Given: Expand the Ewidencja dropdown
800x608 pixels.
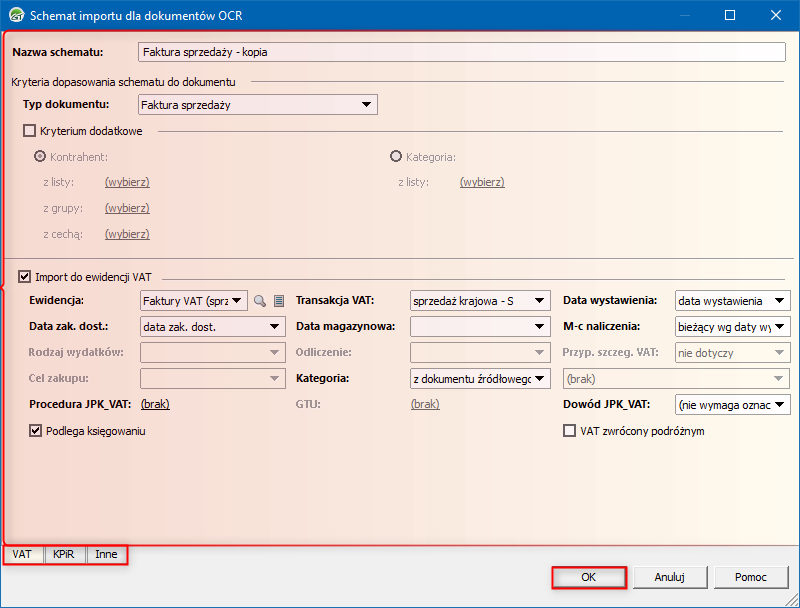Looking at the screenshot, I should click(194, 301).
